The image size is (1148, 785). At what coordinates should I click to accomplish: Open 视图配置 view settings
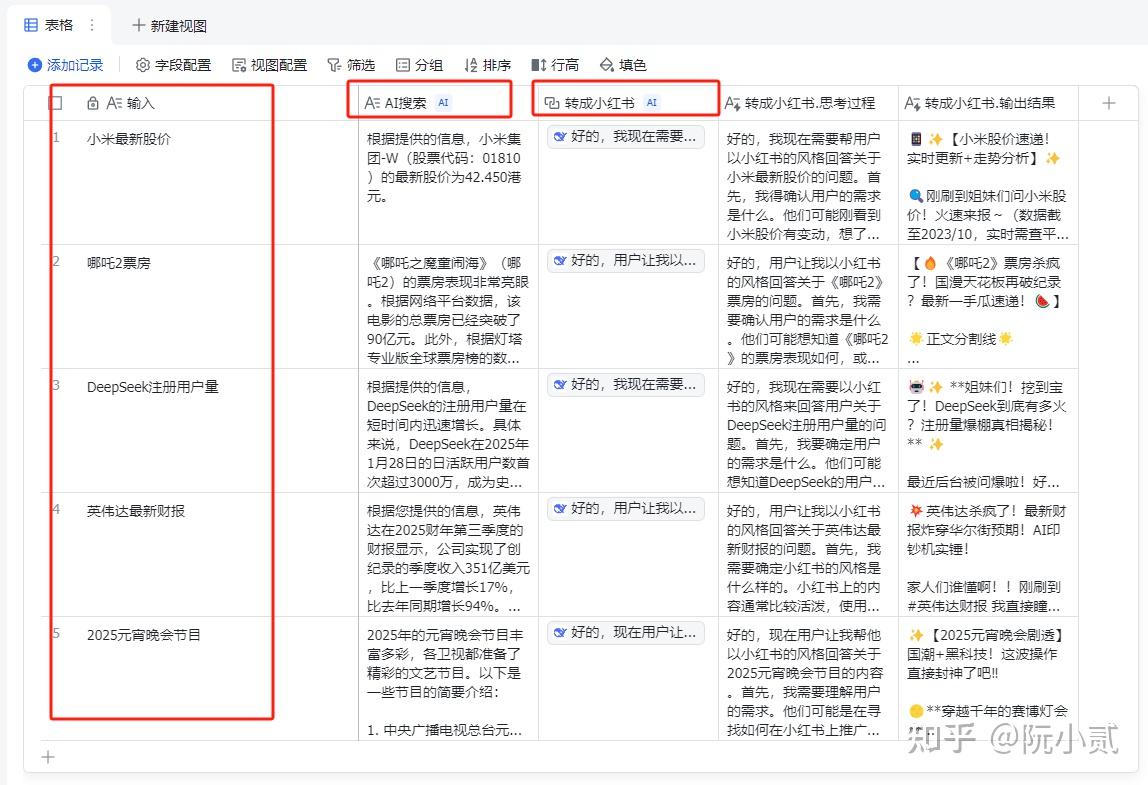(x=269, y=65)
